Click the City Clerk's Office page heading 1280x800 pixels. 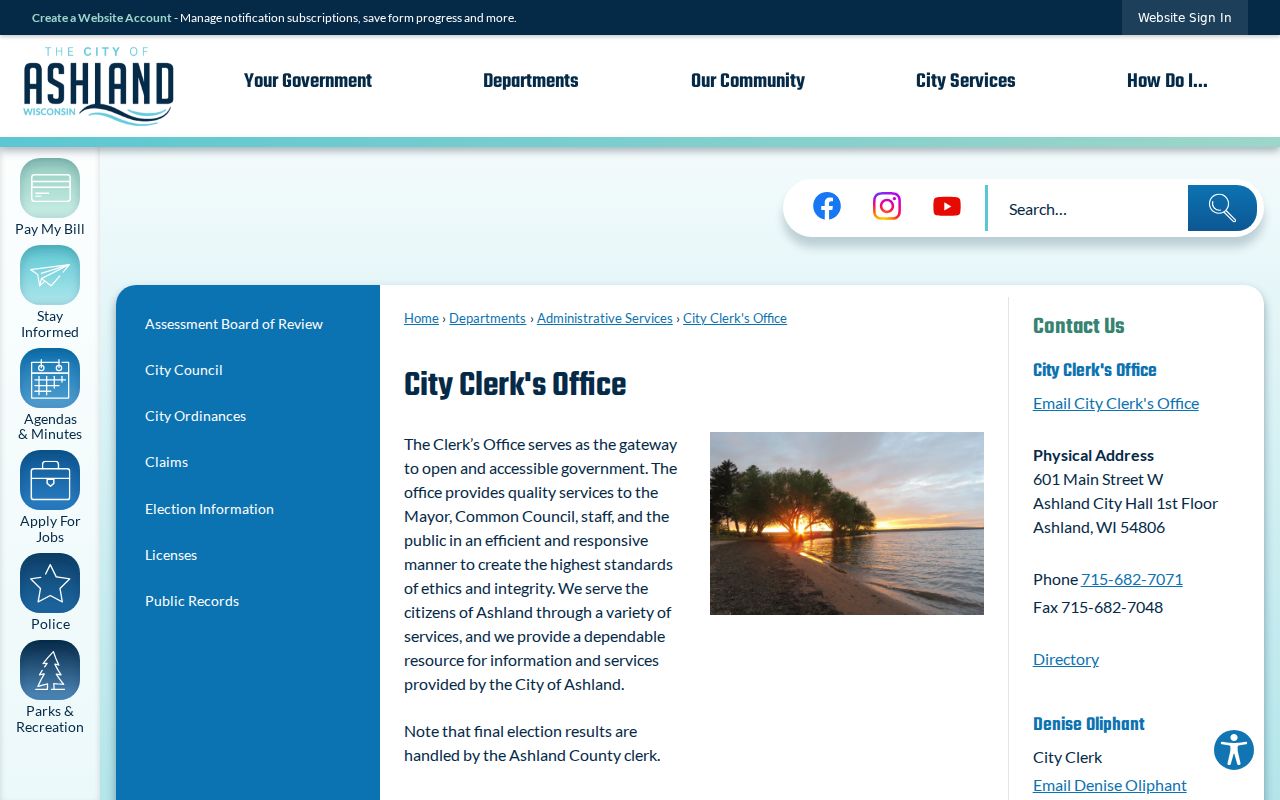(515, 385)
